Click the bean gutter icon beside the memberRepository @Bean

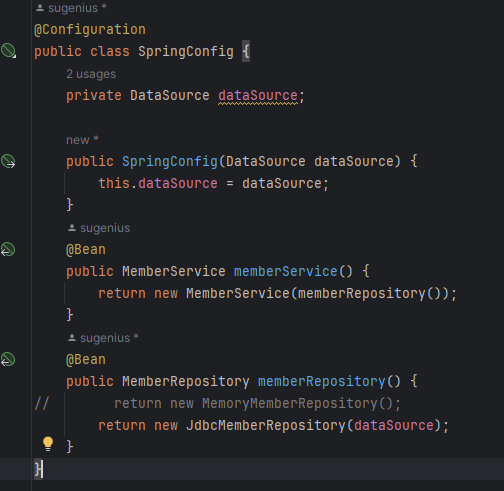pos(8,360)
